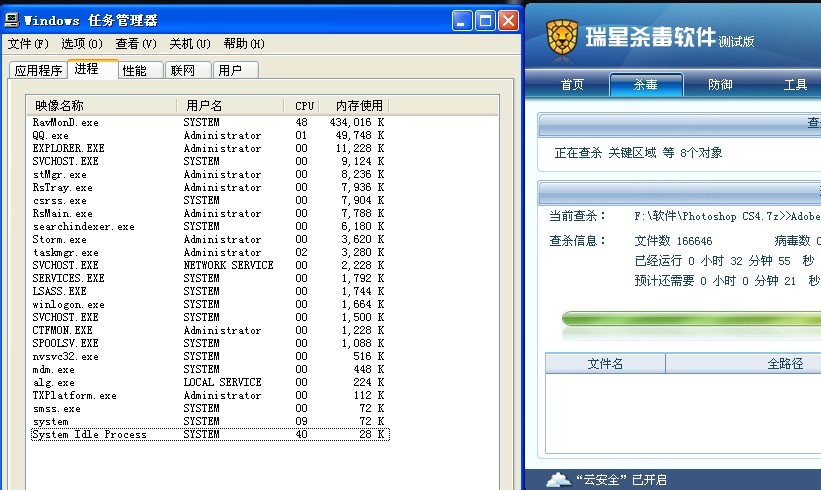
Task: Switch to the 应用程序 tab
Action: click(x=38, y=70)
